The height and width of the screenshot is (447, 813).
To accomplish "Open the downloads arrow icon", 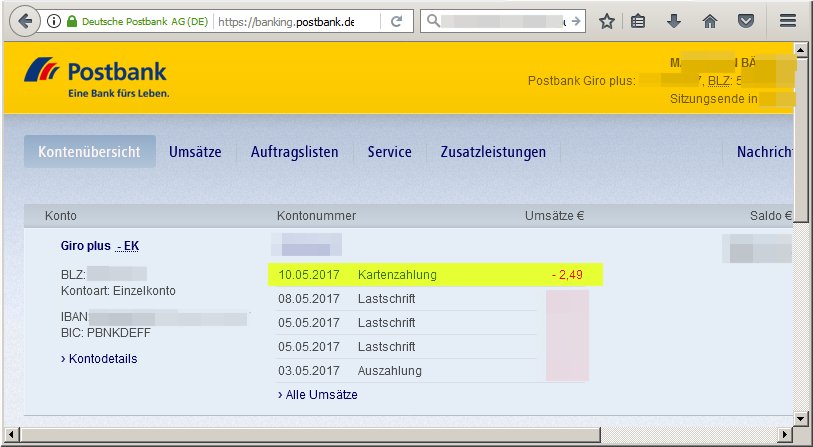I will point(674,21).
